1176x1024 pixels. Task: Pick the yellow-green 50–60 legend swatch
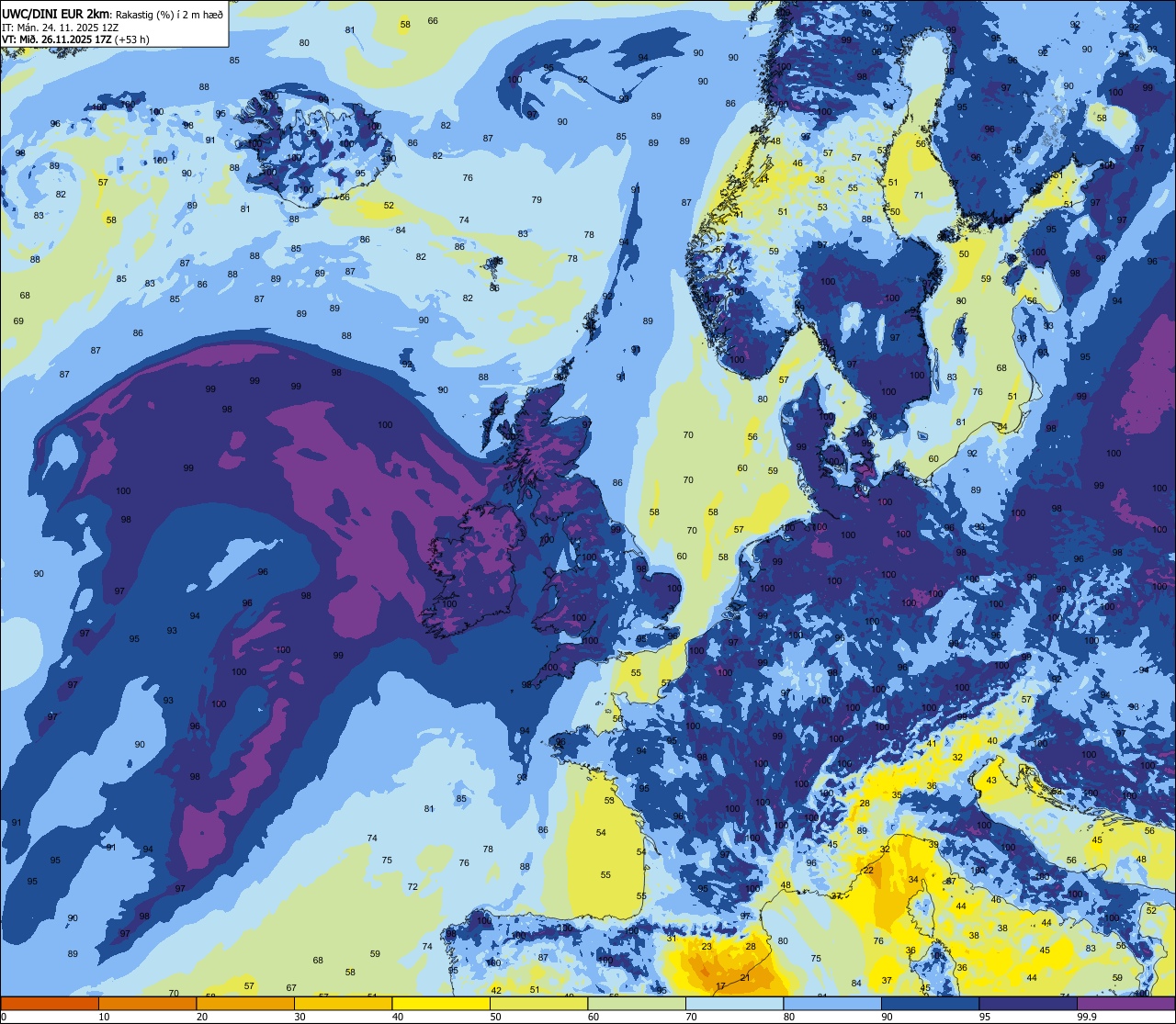538,1004
